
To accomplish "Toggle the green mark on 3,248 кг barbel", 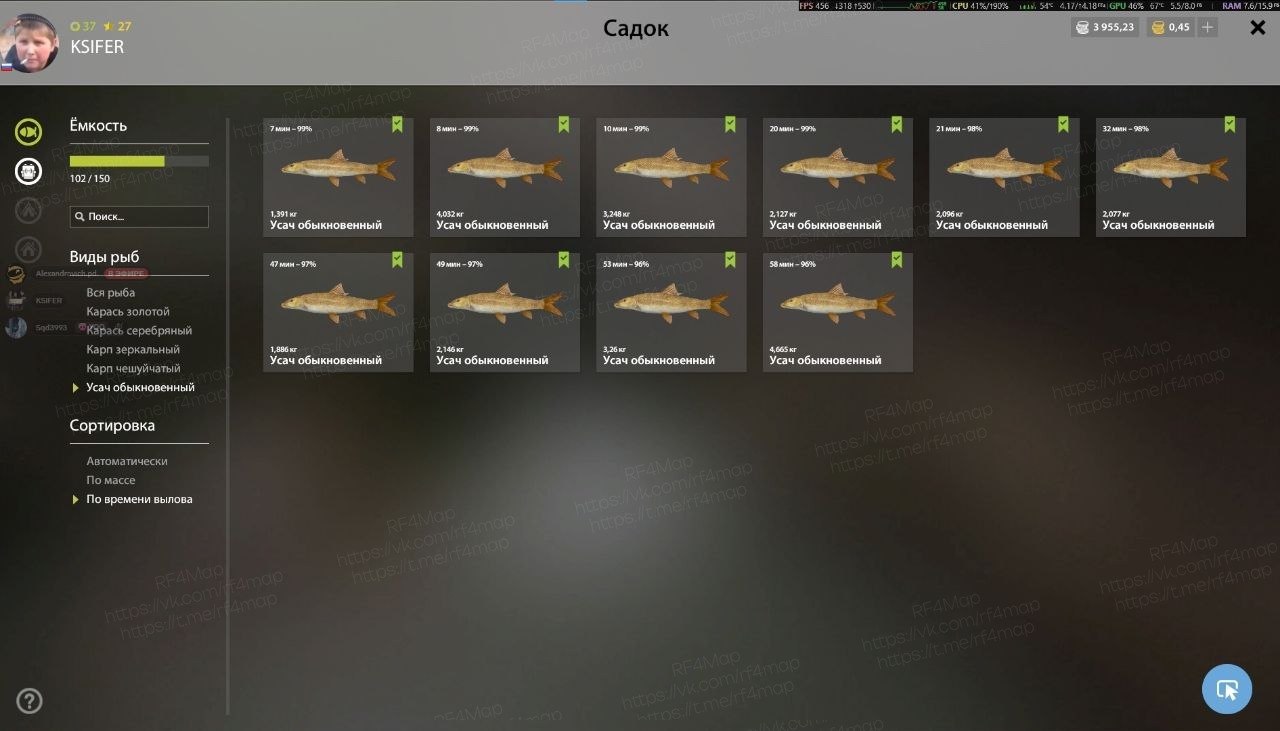I will [730, 124].
